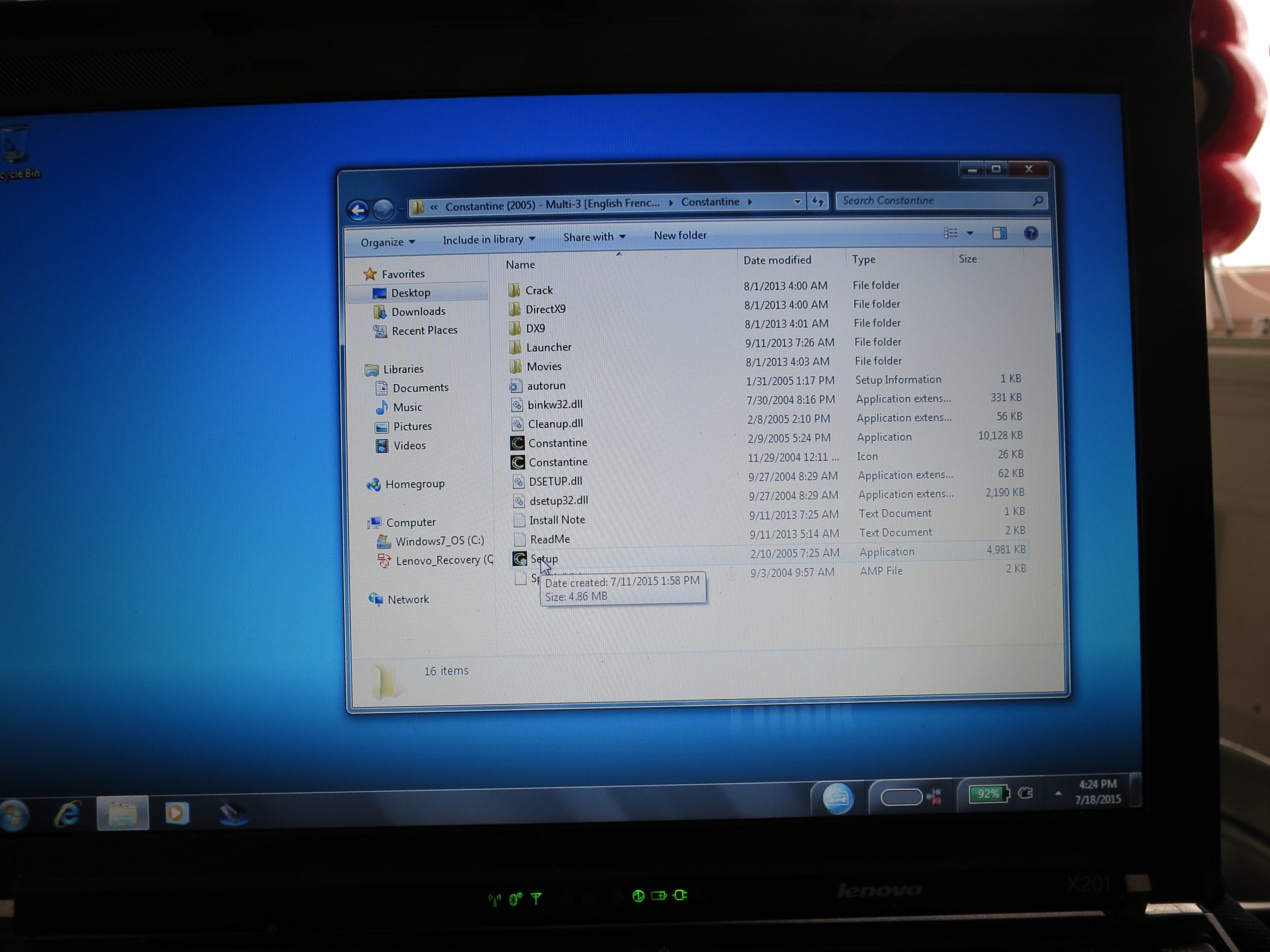Select the Install Note text document

point(556,520)
